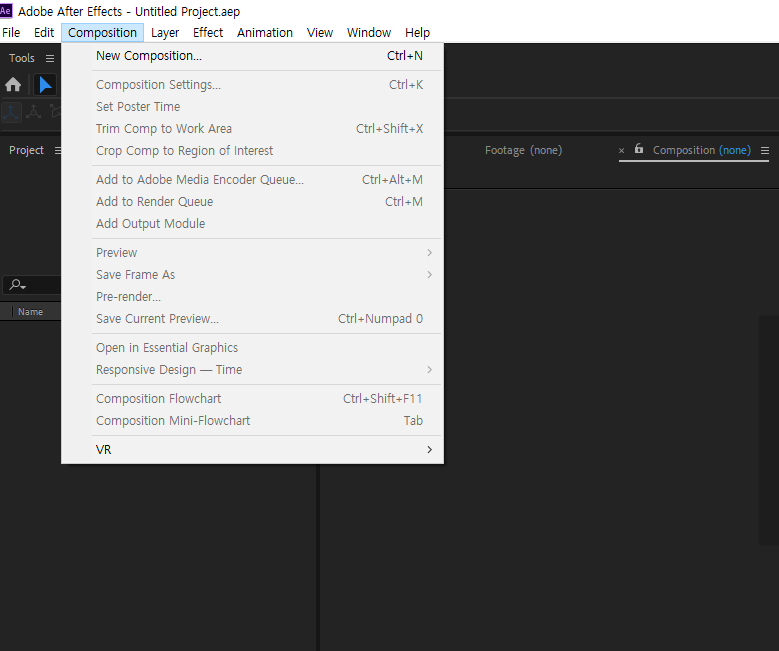Select Open in Essential Graphics
This screenshot has height=651, width=779.
click(x=252, y=348)
